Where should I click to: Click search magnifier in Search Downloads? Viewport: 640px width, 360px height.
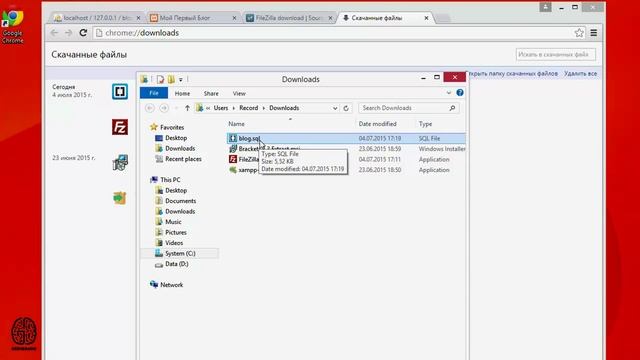click(452, 108)
